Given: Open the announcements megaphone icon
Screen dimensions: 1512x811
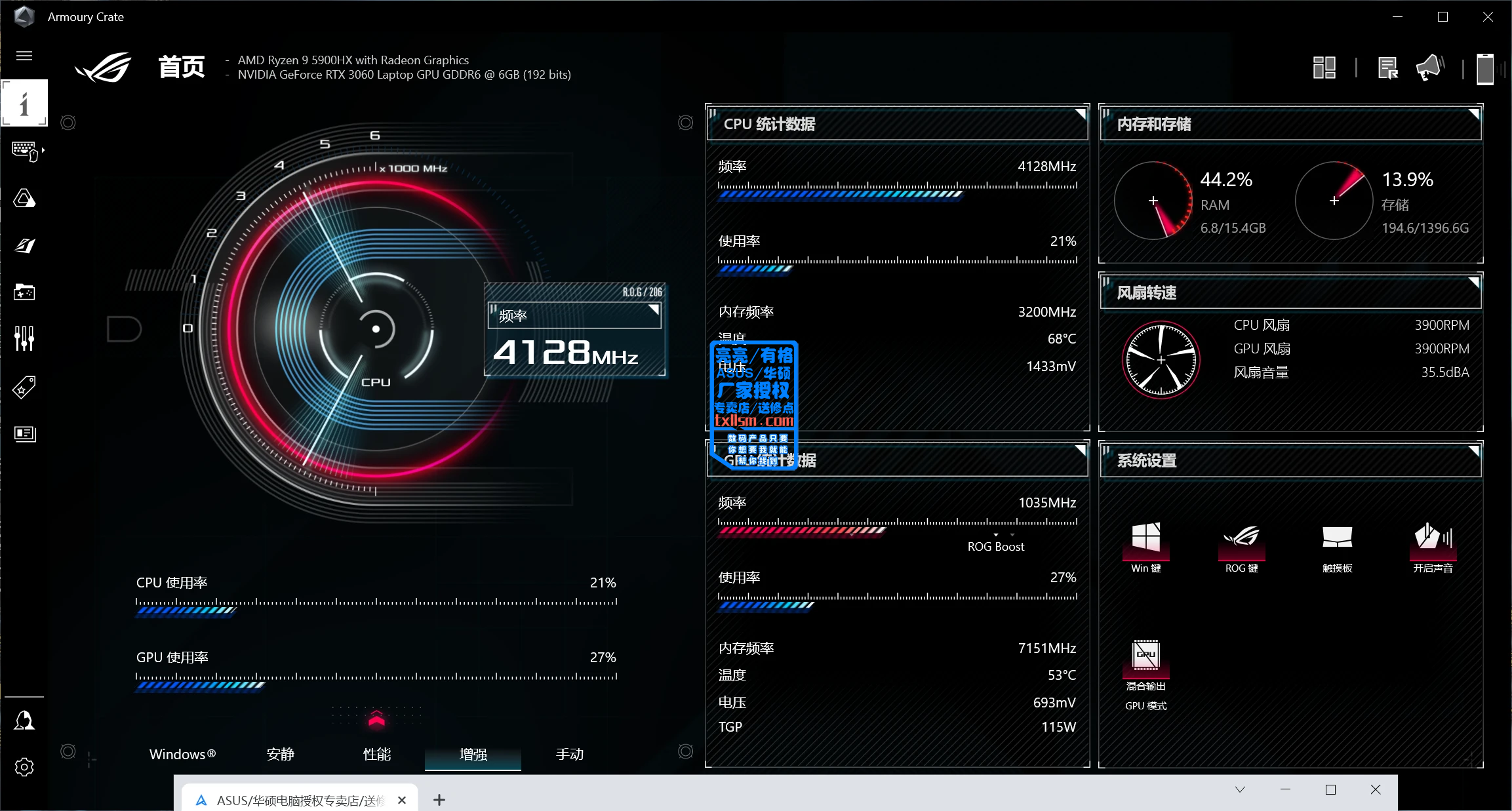Looking at the screenshot, I should click(1430, 68).
